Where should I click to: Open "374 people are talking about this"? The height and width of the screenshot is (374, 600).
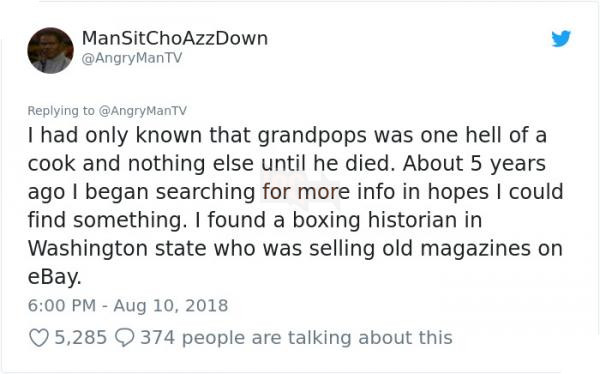click(296, 338)
